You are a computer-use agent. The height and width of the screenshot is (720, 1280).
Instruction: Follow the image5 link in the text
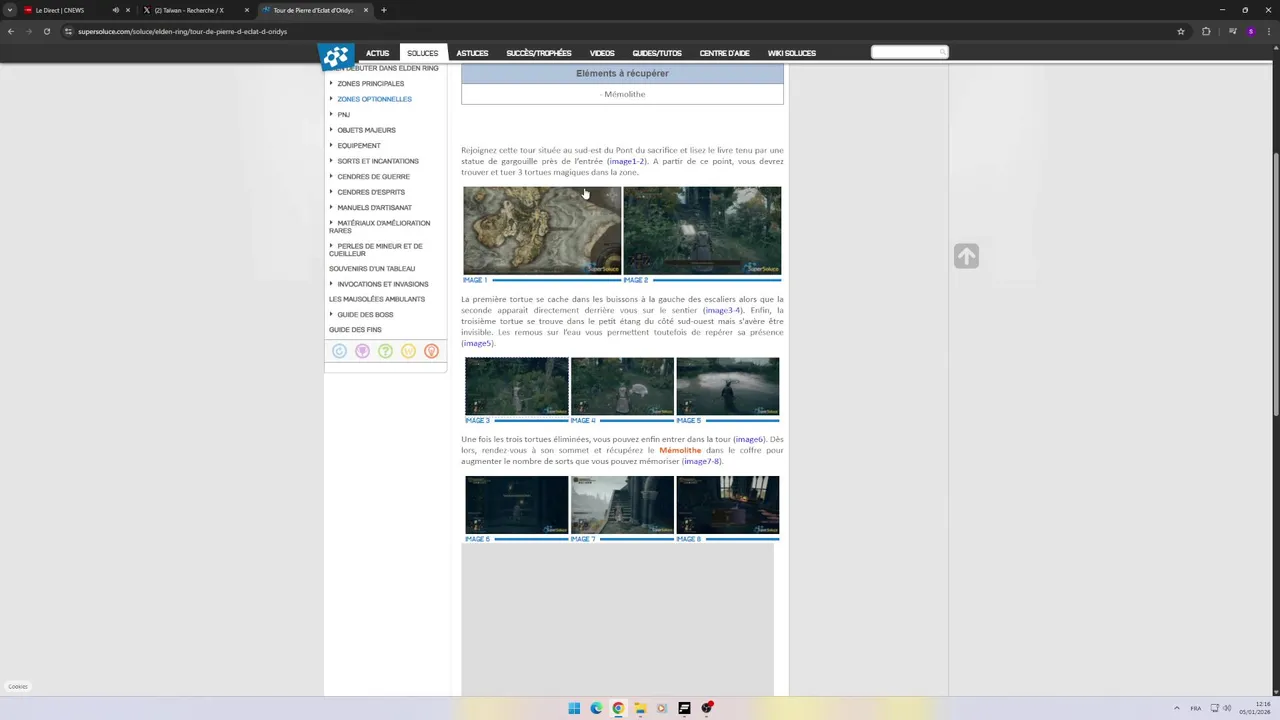pos(477,343)
